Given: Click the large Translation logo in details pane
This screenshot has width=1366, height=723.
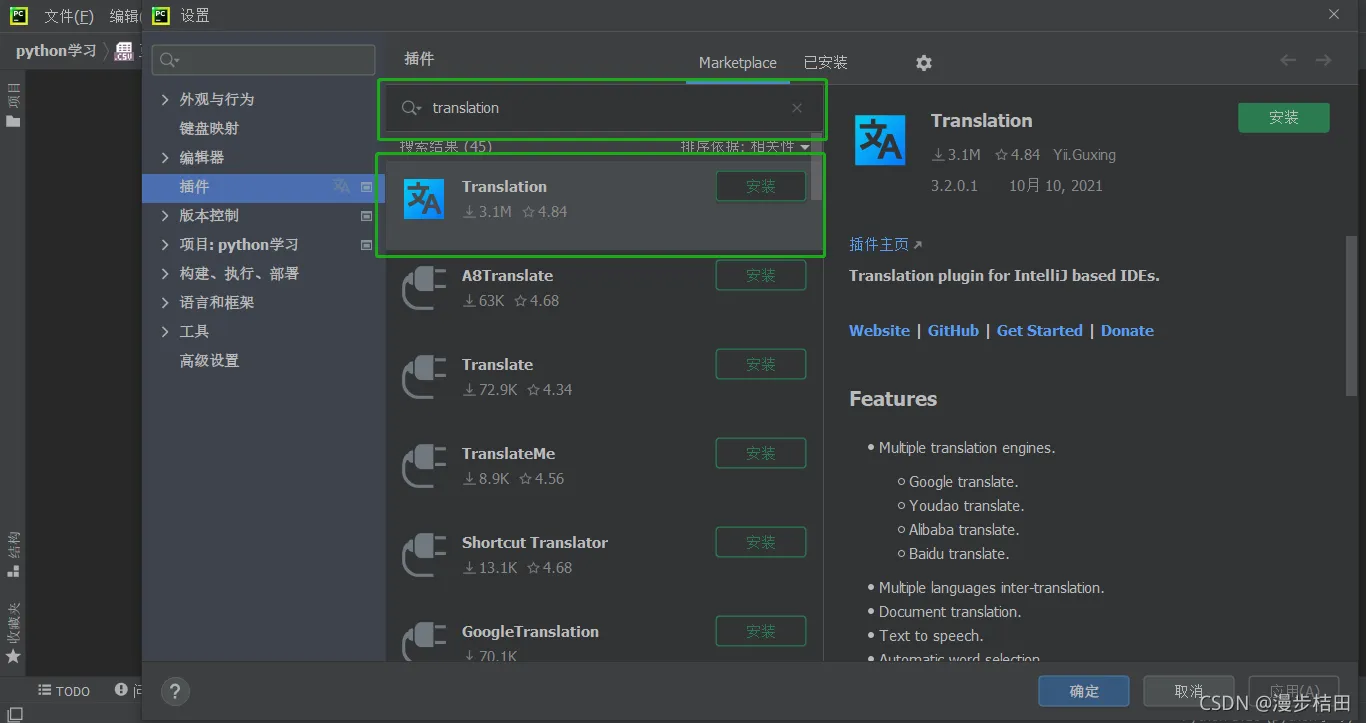Looking at the screenshot, I should [x=880, y=140].
